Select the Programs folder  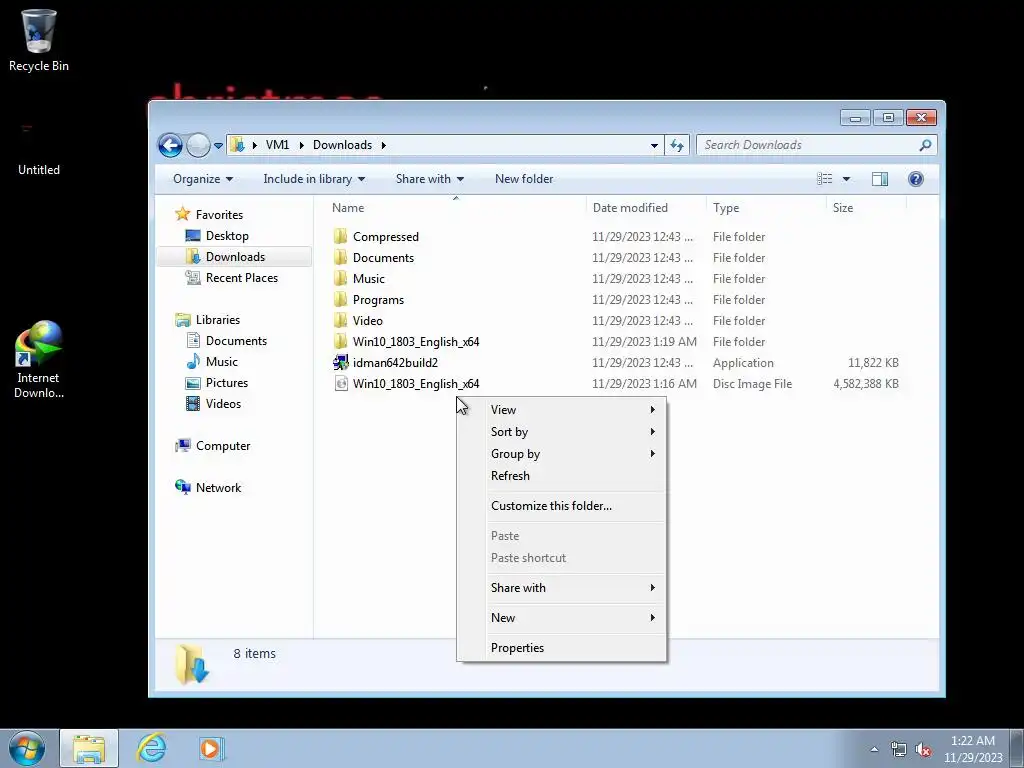tap(378, 300)
